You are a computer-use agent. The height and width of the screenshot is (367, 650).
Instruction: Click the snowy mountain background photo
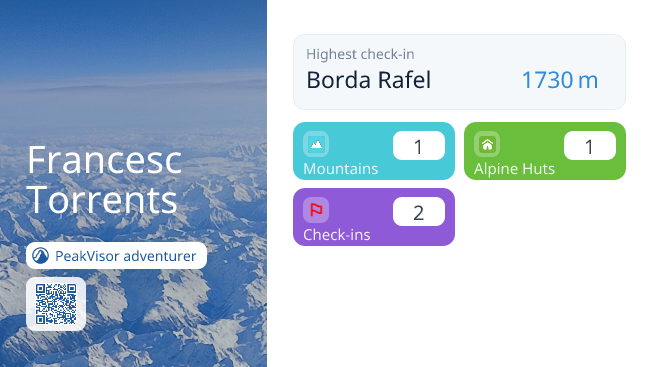133,83
